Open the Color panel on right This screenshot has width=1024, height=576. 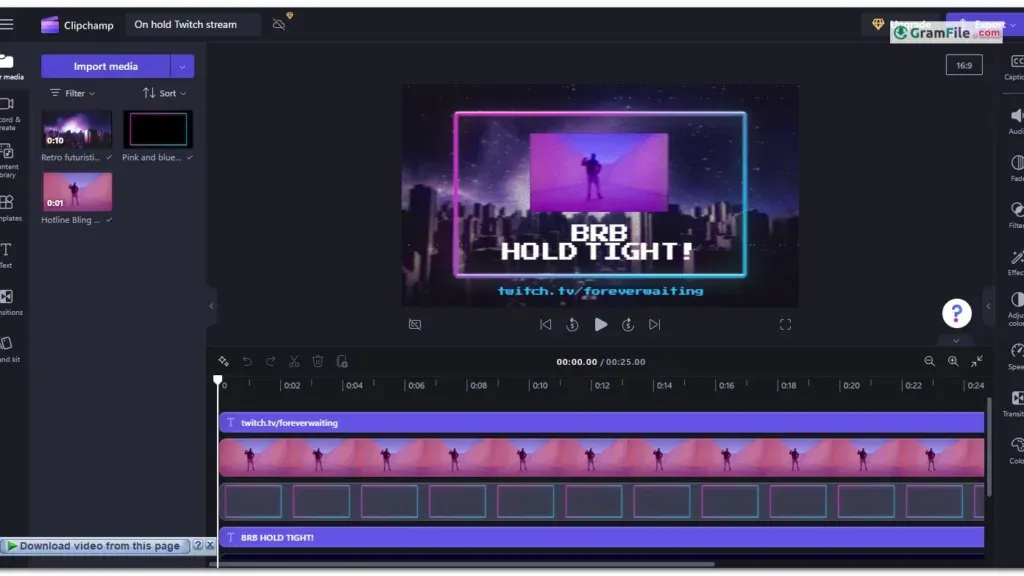click(x=1016, y=451)
